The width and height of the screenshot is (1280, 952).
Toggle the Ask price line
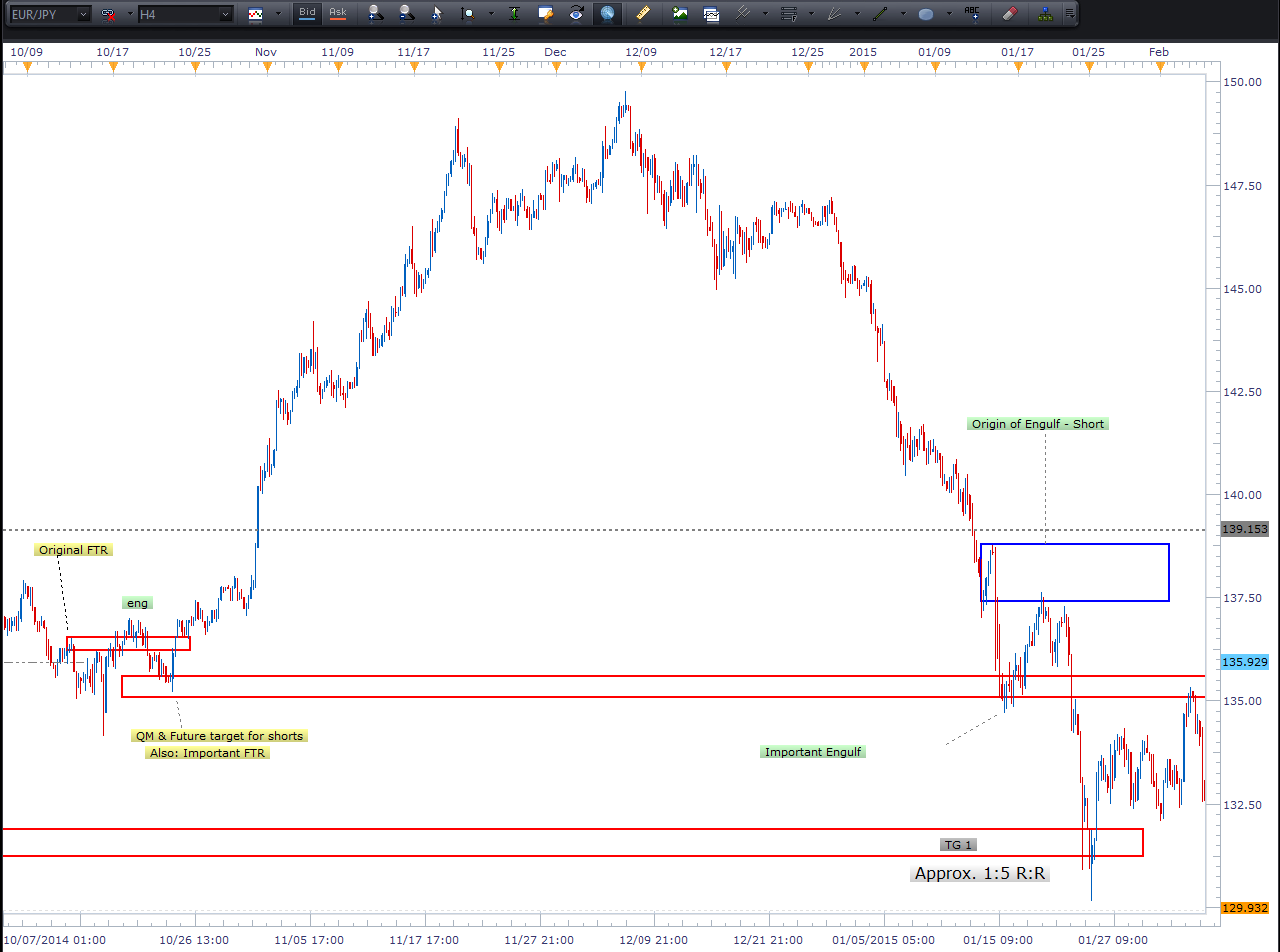[338, 13]
